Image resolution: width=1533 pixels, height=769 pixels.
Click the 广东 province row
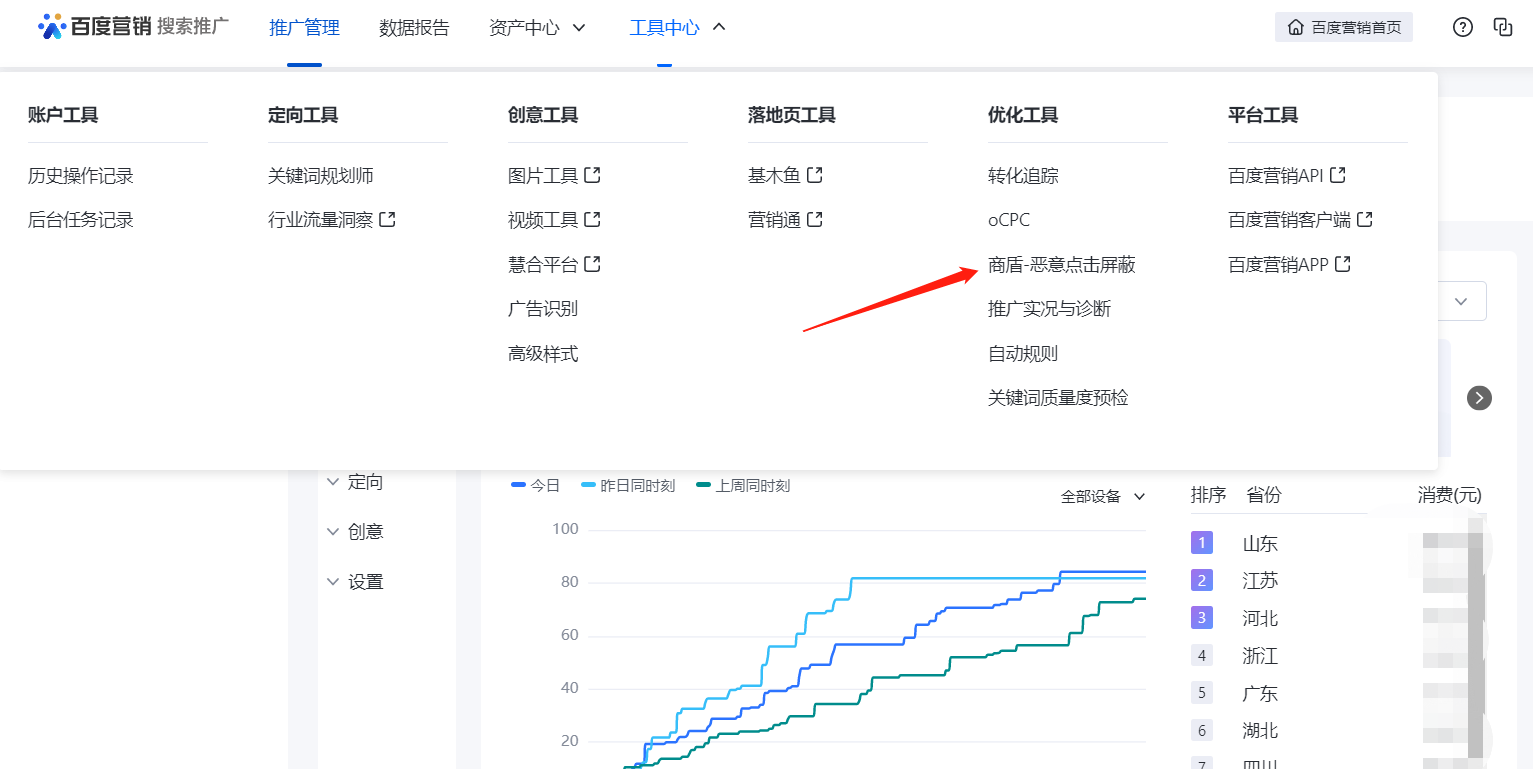pos(1338,694)
